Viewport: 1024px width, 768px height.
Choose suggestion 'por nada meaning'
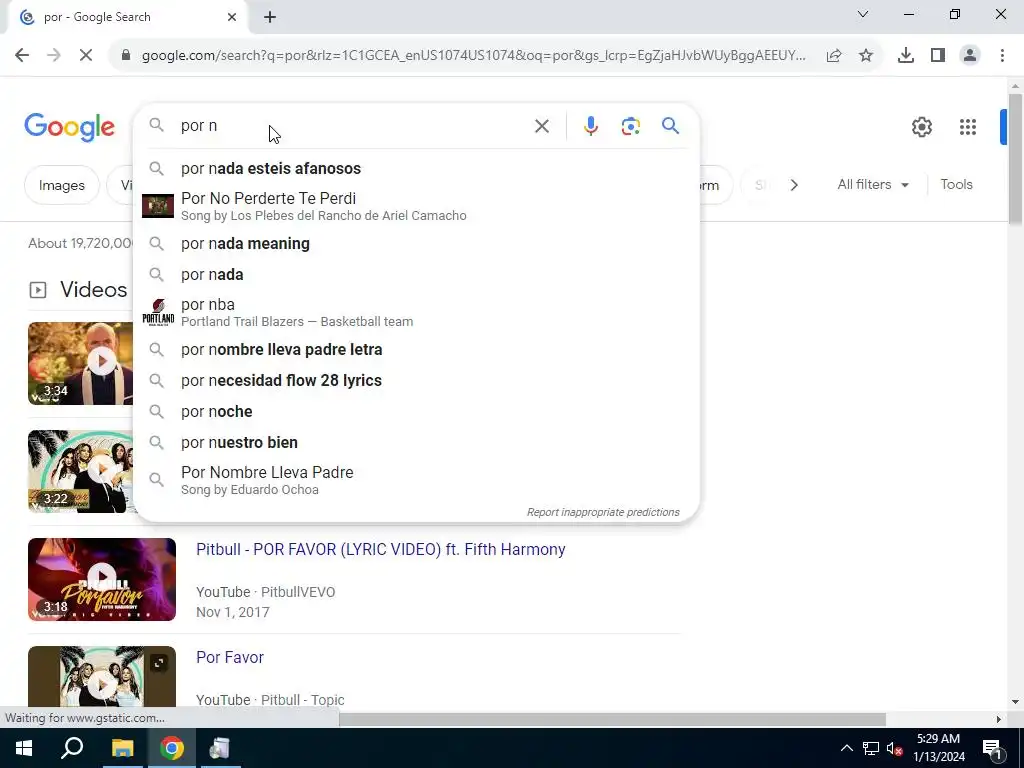pyautogui.click(x=416, y=244)
